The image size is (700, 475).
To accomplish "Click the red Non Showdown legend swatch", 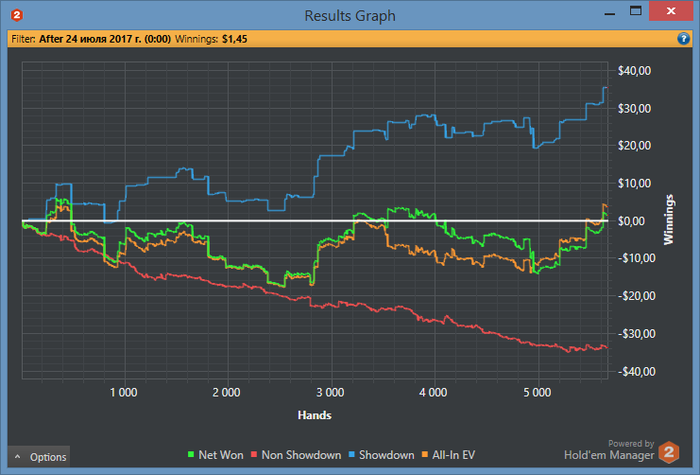I will pos(254,455).
